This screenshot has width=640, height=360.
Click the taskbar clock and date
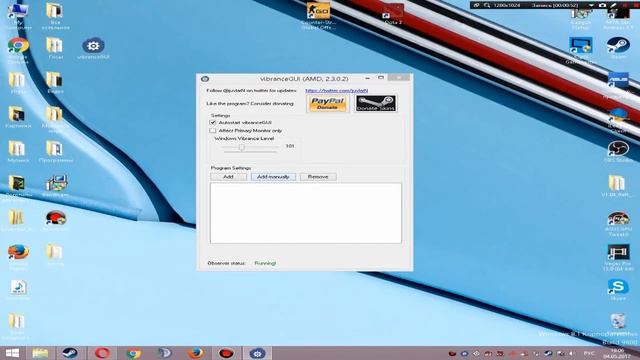(618, 353)
